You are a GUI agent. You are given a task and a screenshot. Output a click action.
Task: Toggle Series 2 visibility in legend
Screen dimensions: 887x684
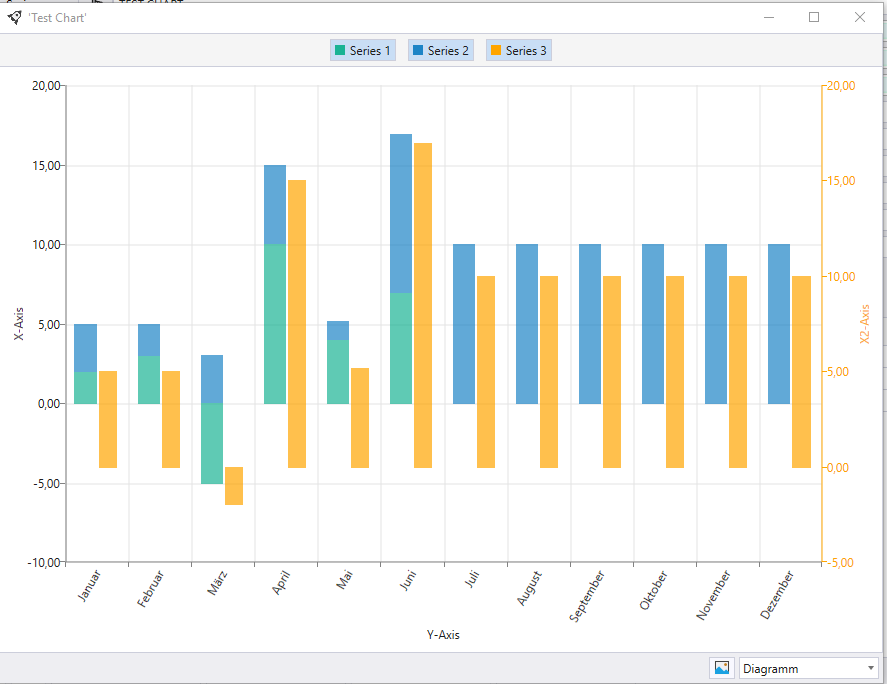(x=441, y=50)
